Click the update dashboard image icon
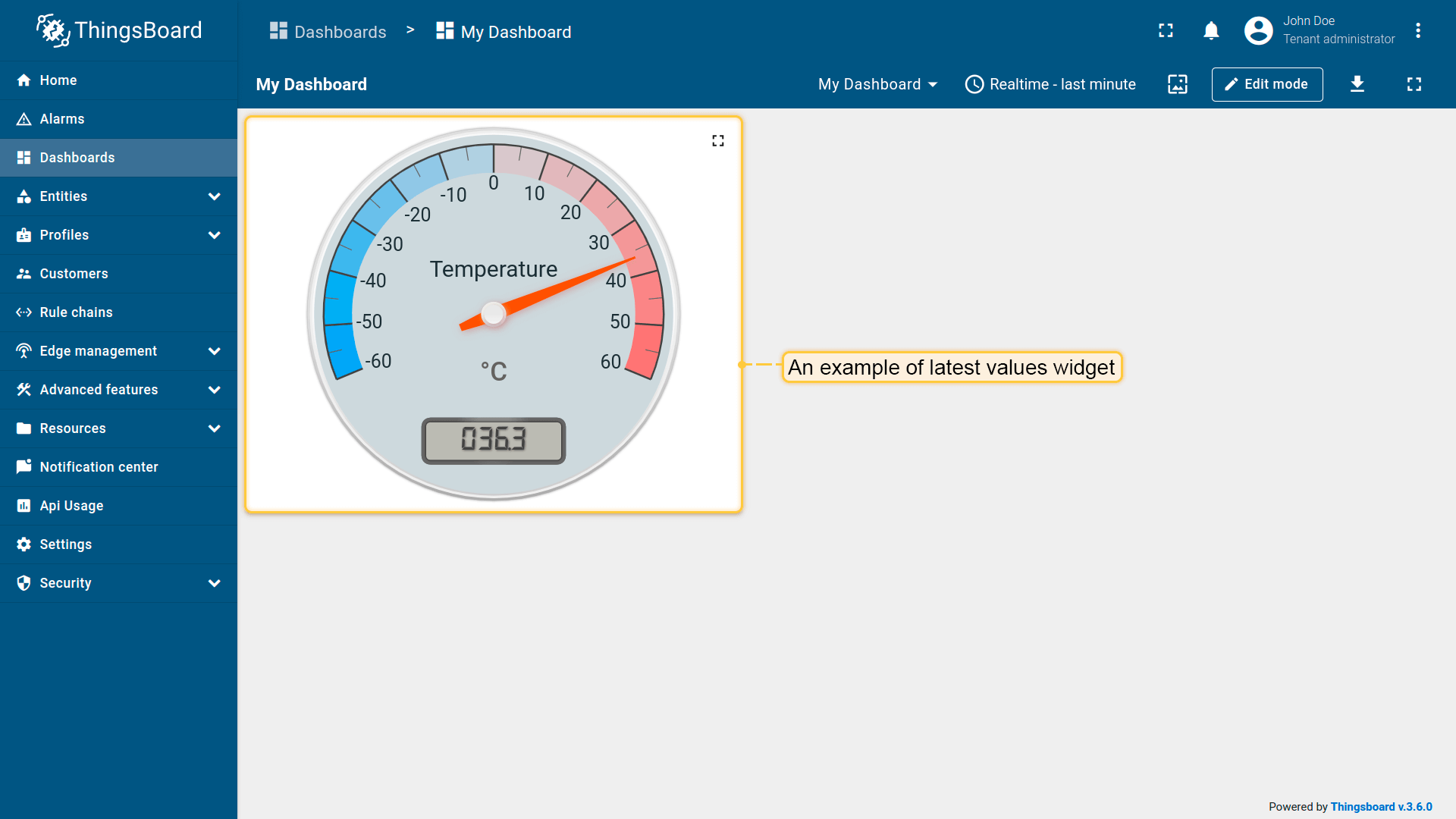Image resolution: width=1456 pixels, height=819 pixels. click(x=1177, y=84)
